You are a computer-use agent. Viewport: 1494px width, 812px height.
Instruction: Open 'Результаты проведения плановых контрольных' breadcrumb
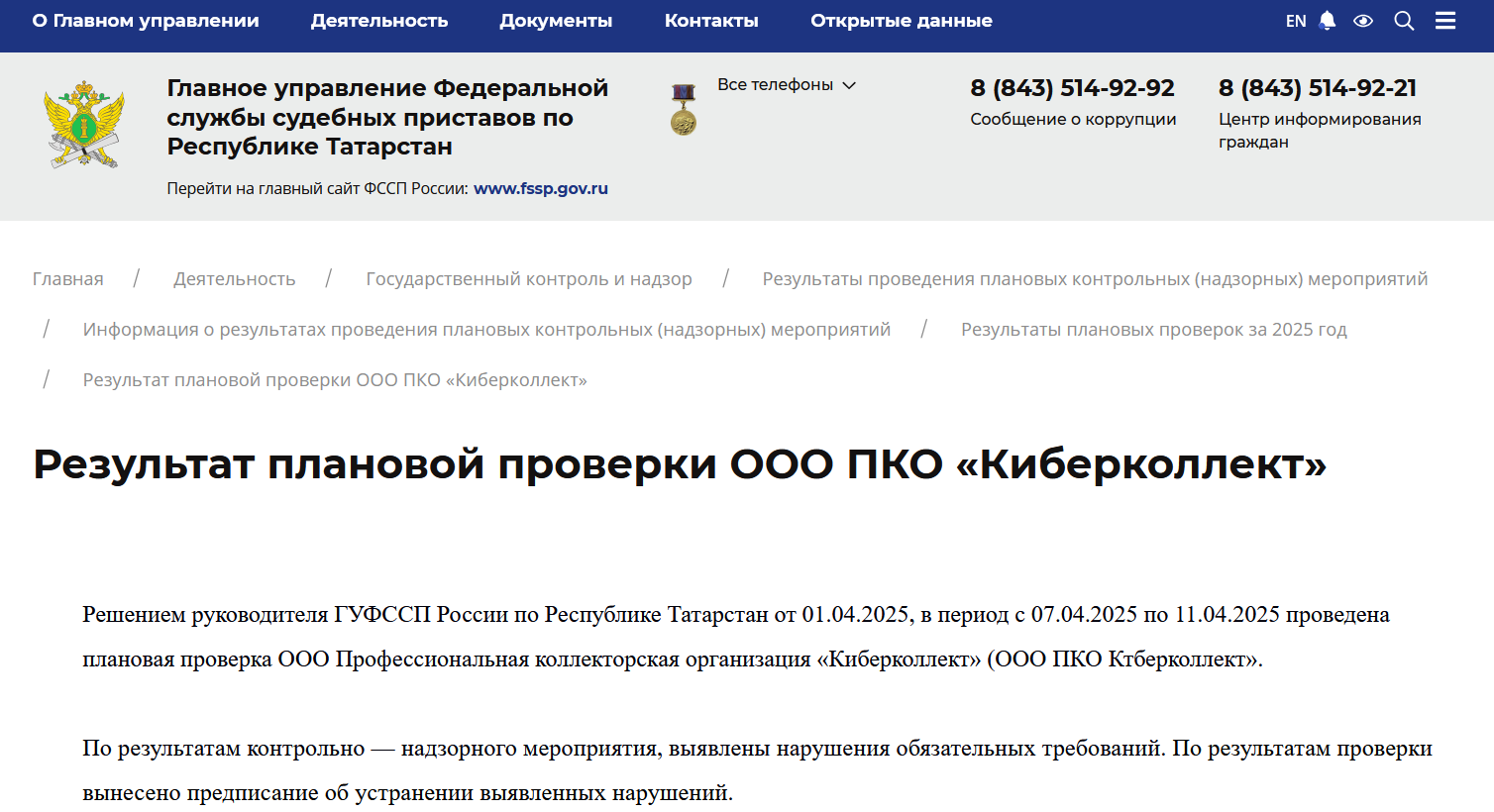click(1095, 279)
